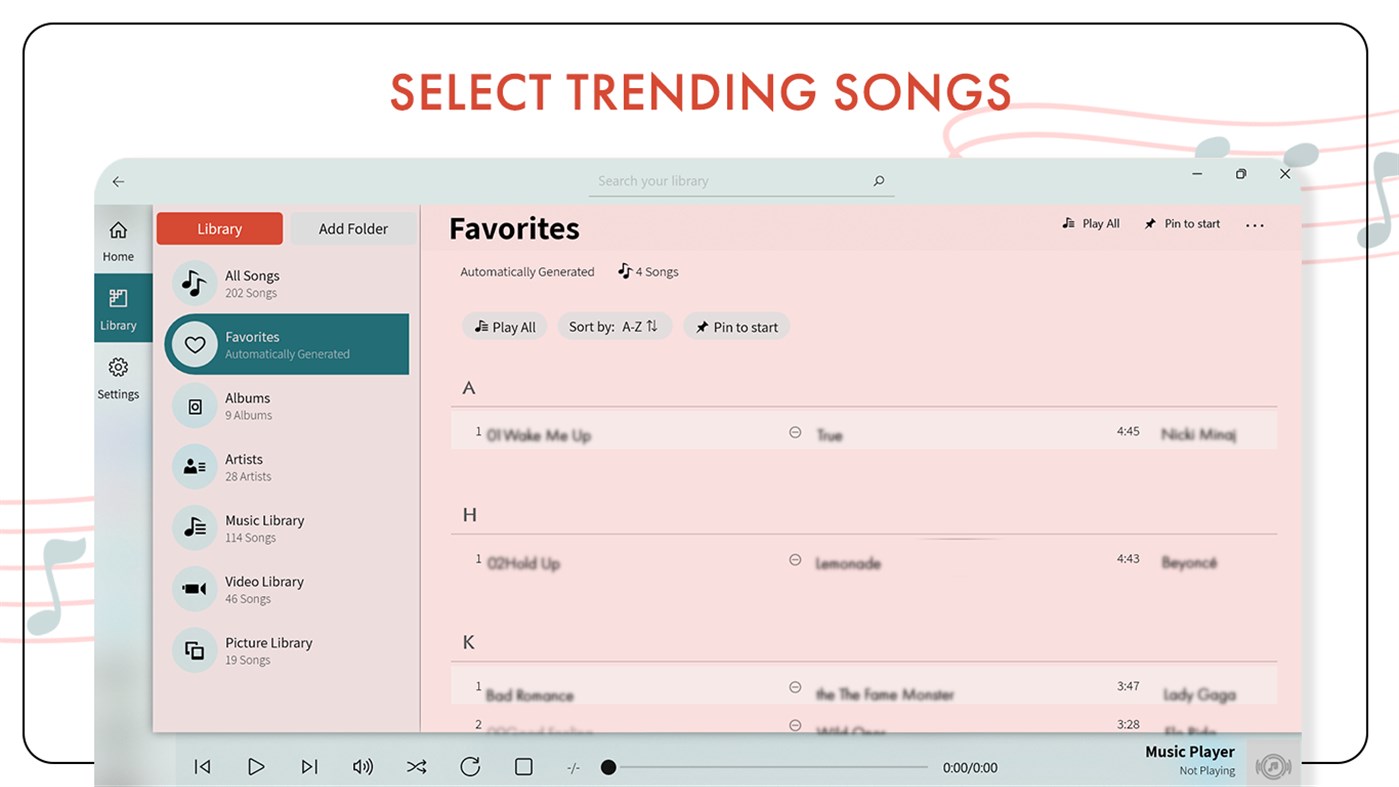Viewport: 1399px width, 787px height.
Task: Remove Wake Me Up from Favorites
Action: [x=795, y=432]
